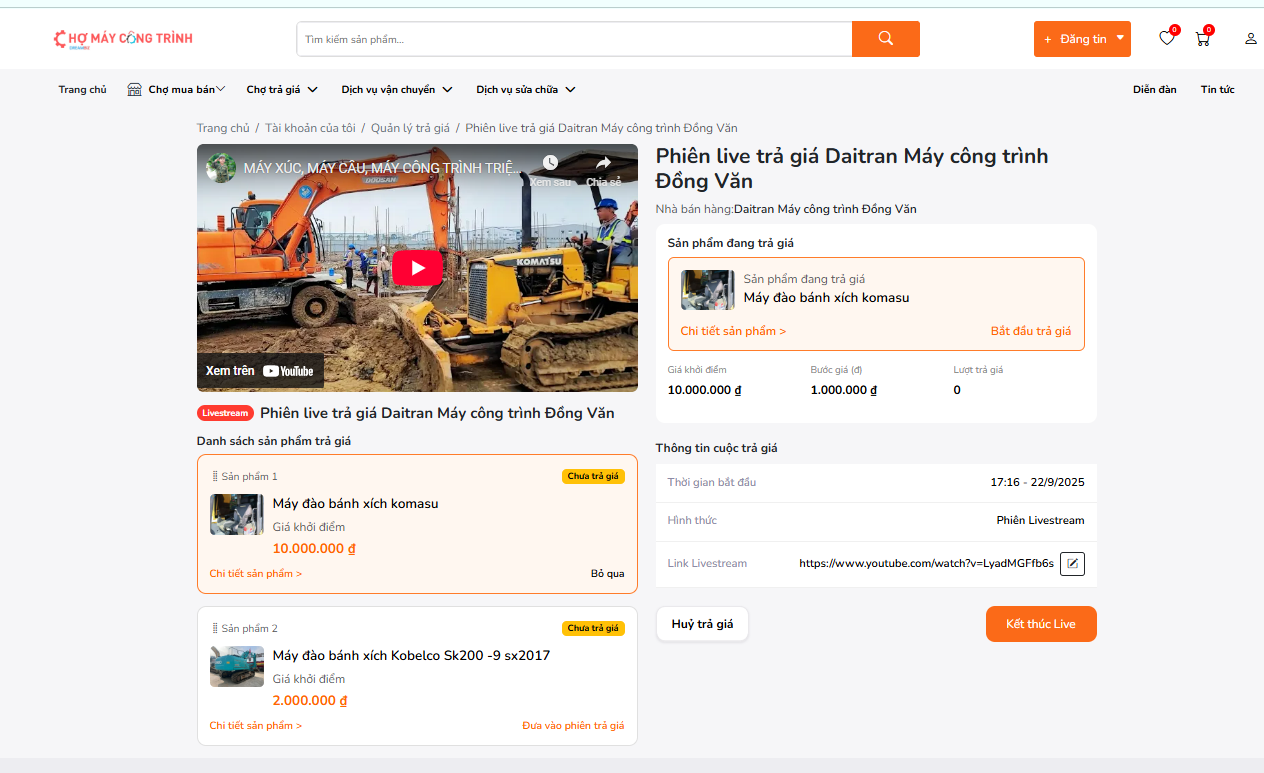1264x773 pixels.
Task: Click Bắt đầu trả giá link
Action: pyautogui.click(x=1030, y=331)
